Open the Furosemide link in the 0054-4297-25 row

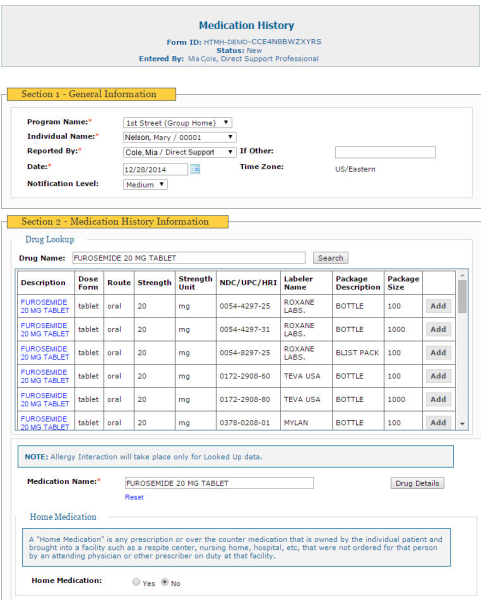coord(45,306)
